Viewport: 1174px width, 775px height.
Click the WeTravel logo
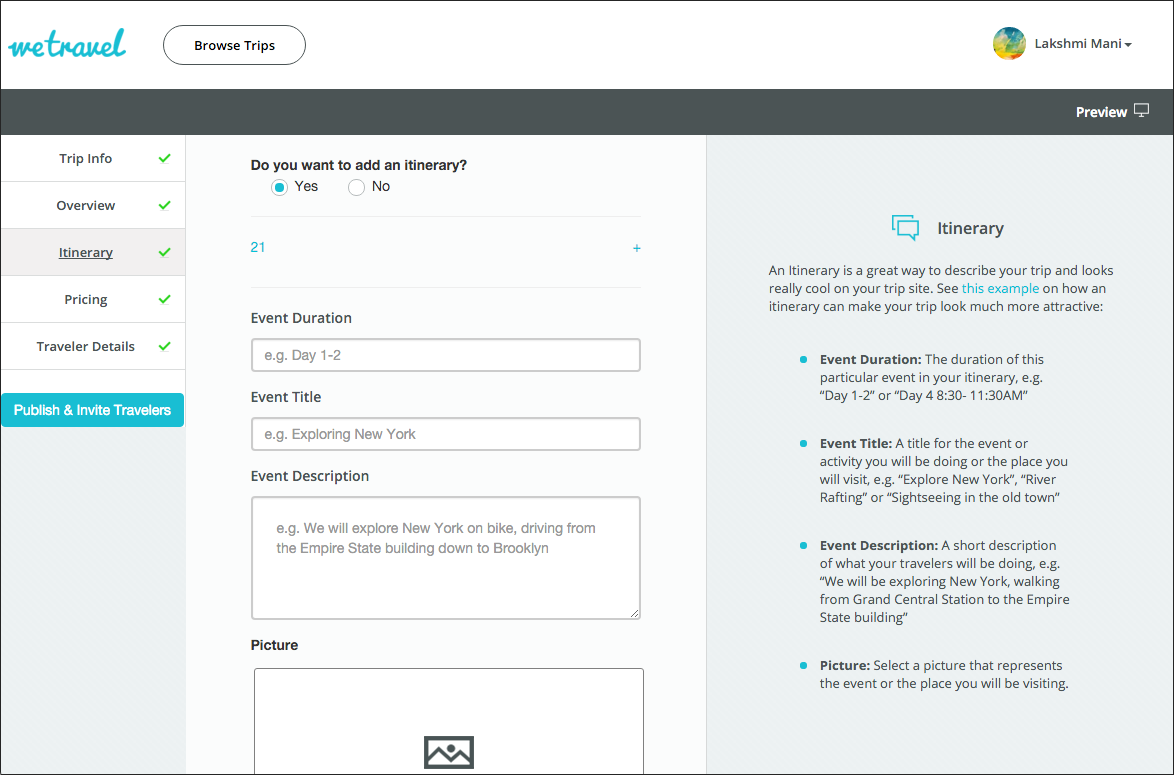[x=67, y=45]
